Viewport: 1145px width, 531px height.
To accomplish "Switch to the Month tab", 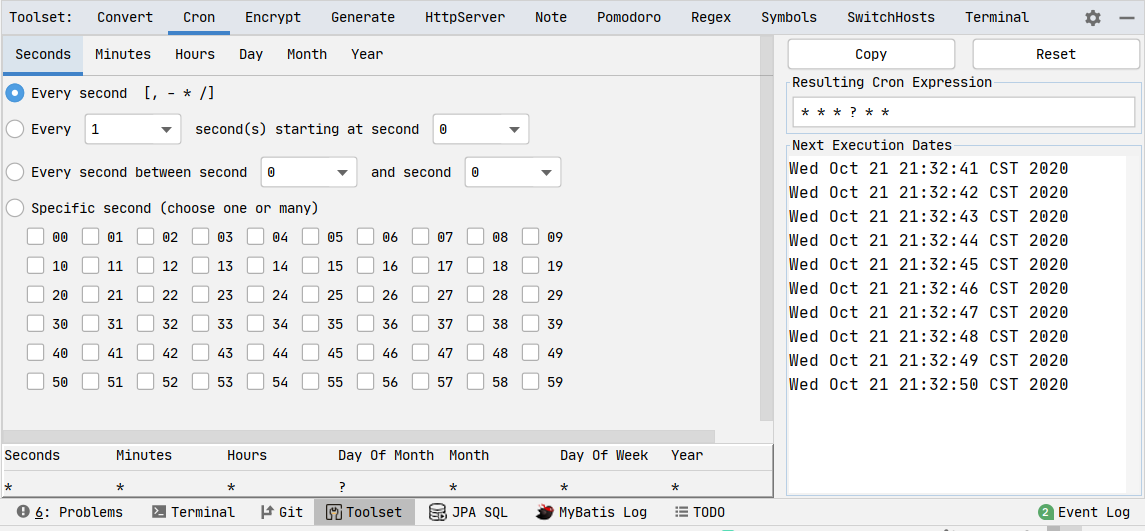I will [307, 55].
